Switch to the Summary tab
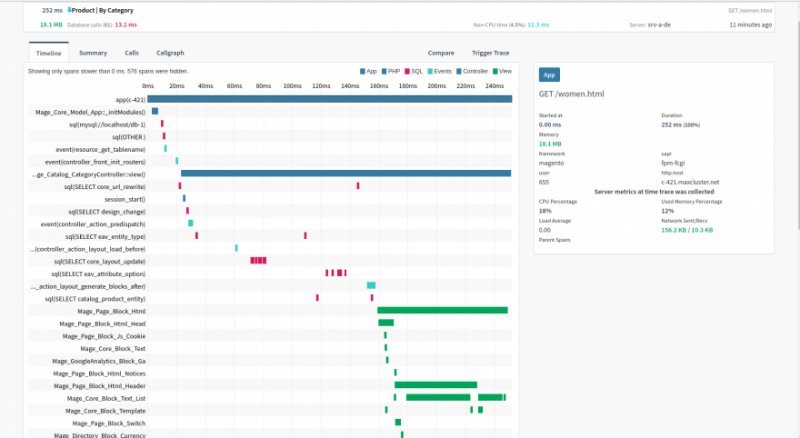The height and width of the screenshot is (438, 800). (x=93, y=52)
